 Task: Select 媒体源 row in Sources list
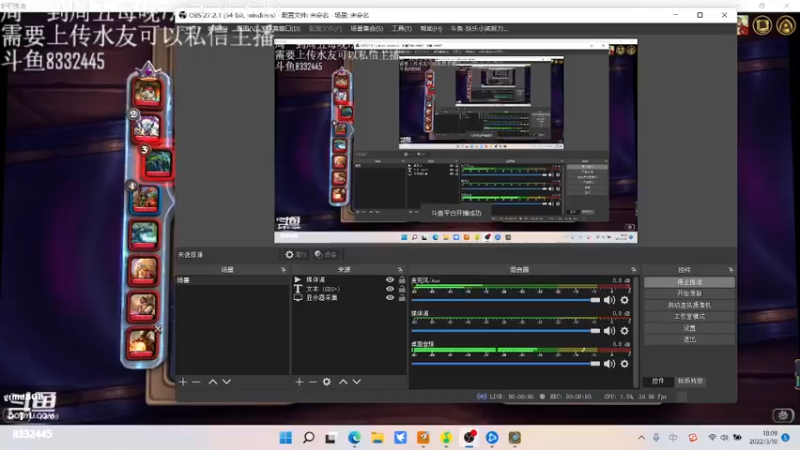click(349, 280)
